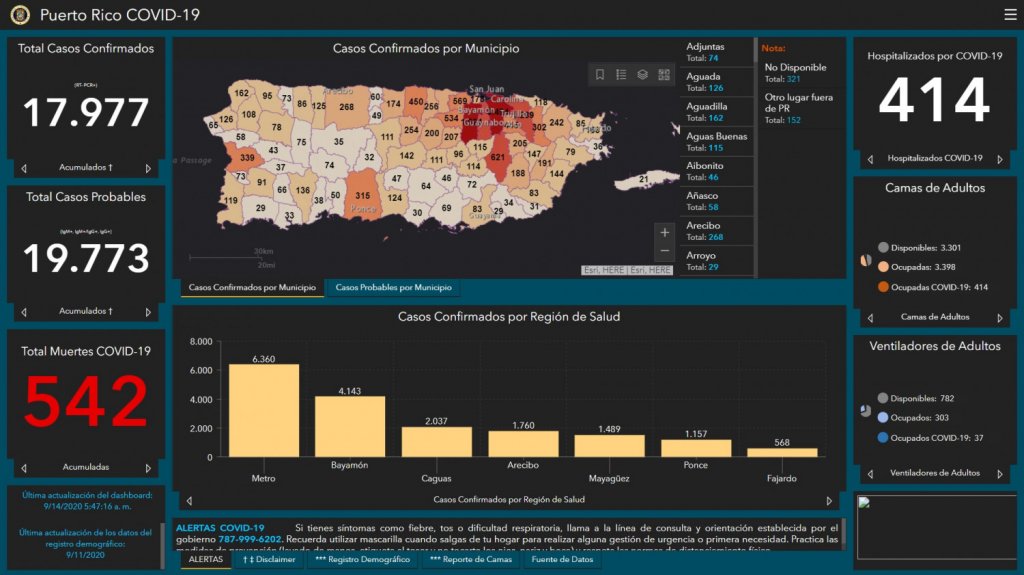
Task: Advance the Hospitalizados COVID-19 panel forward
Action: (998, 159)
